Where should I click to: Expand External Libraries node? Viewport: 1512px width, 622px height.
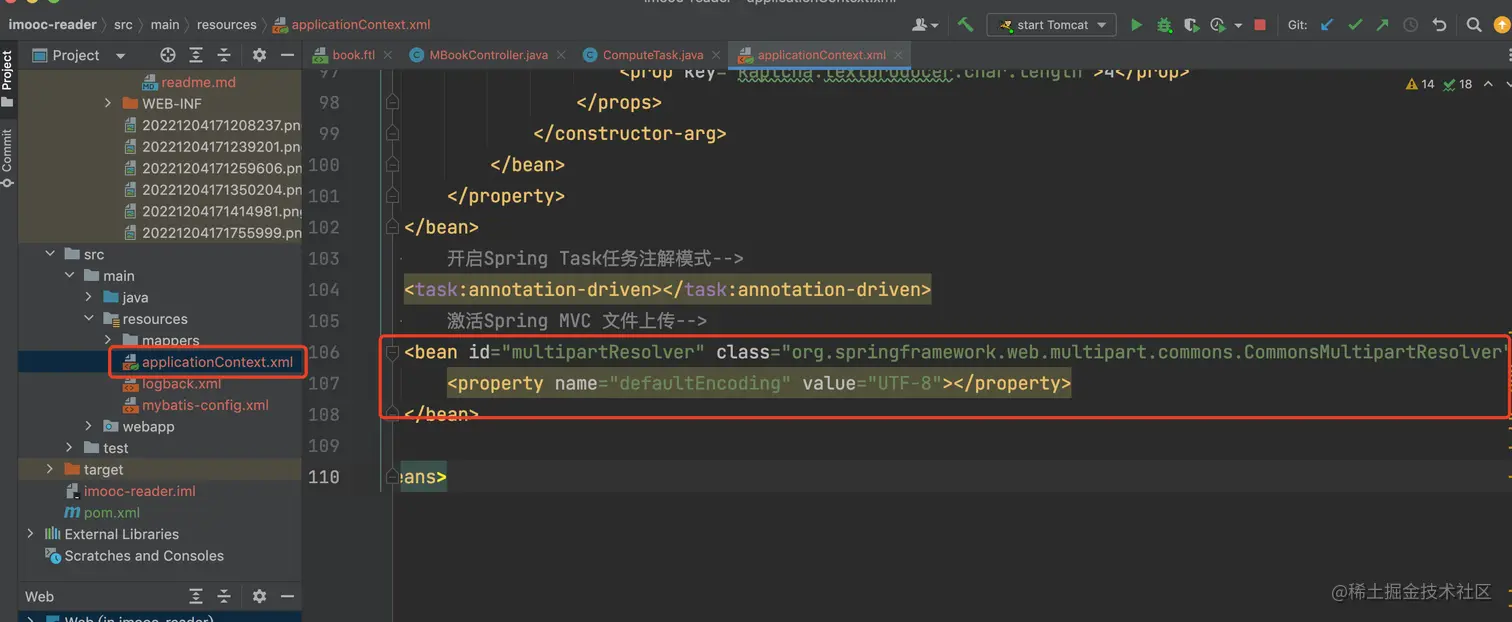[x=30, y=534]
